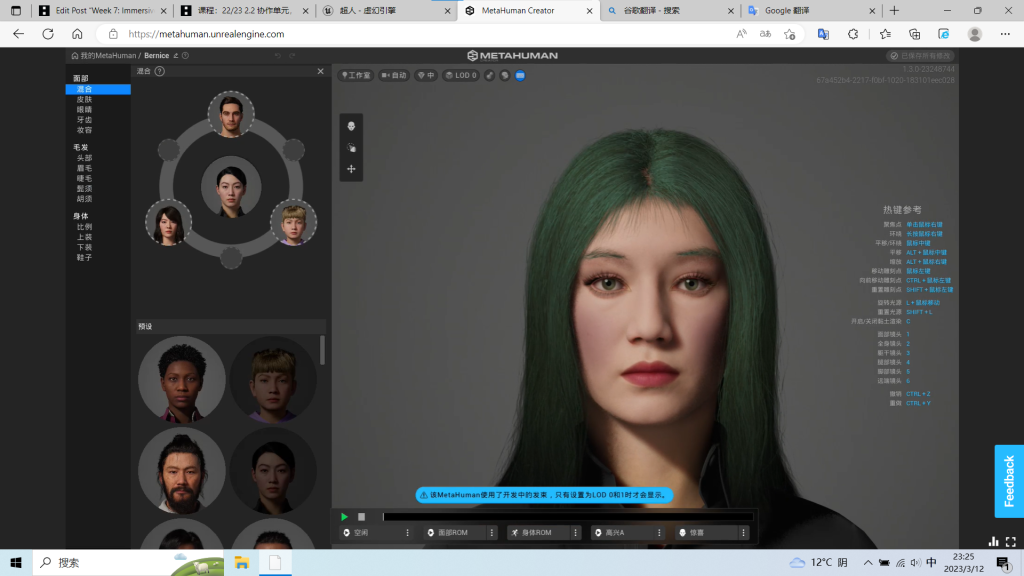Refresh the browser page
Screen dimensions: 1024x576
coord(48,34)
